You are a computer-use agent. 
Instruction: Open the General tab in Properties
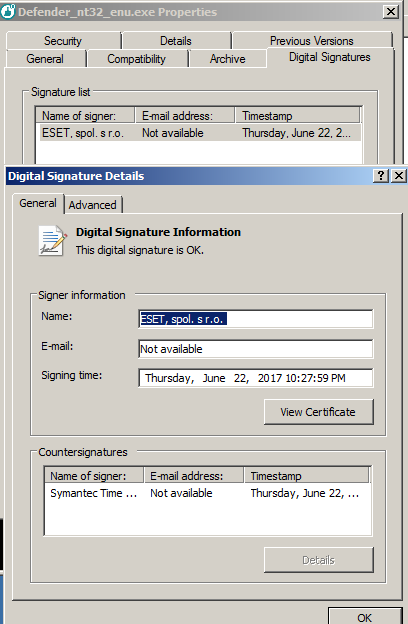[45, 59]
